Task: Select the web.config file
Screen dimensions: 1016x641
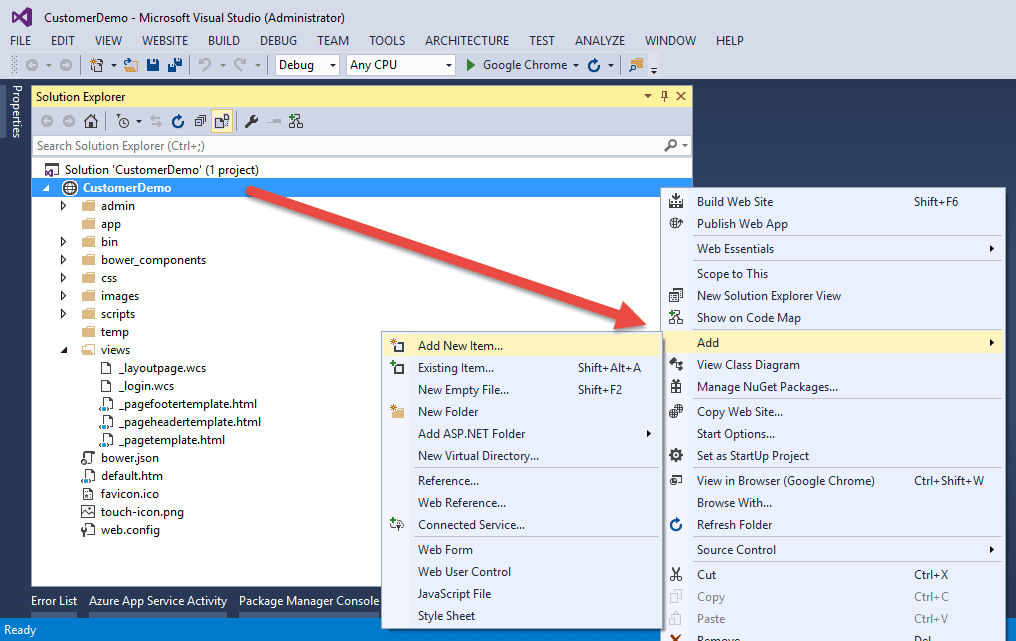Action: click(x=130, y=530)
